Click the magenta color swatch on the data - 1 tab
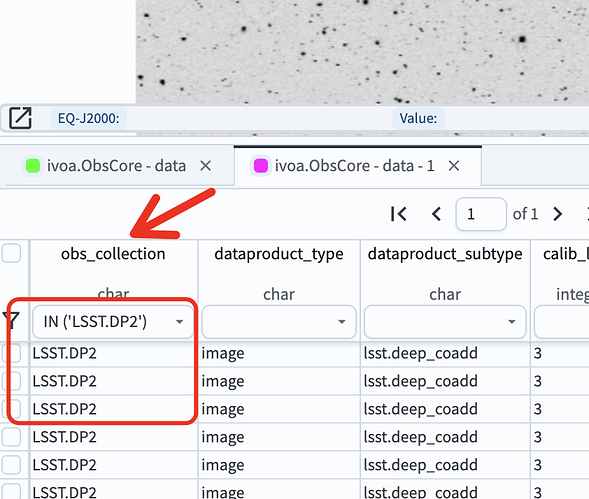The height and width of the screenshot is (499, 589). [261, 166]
